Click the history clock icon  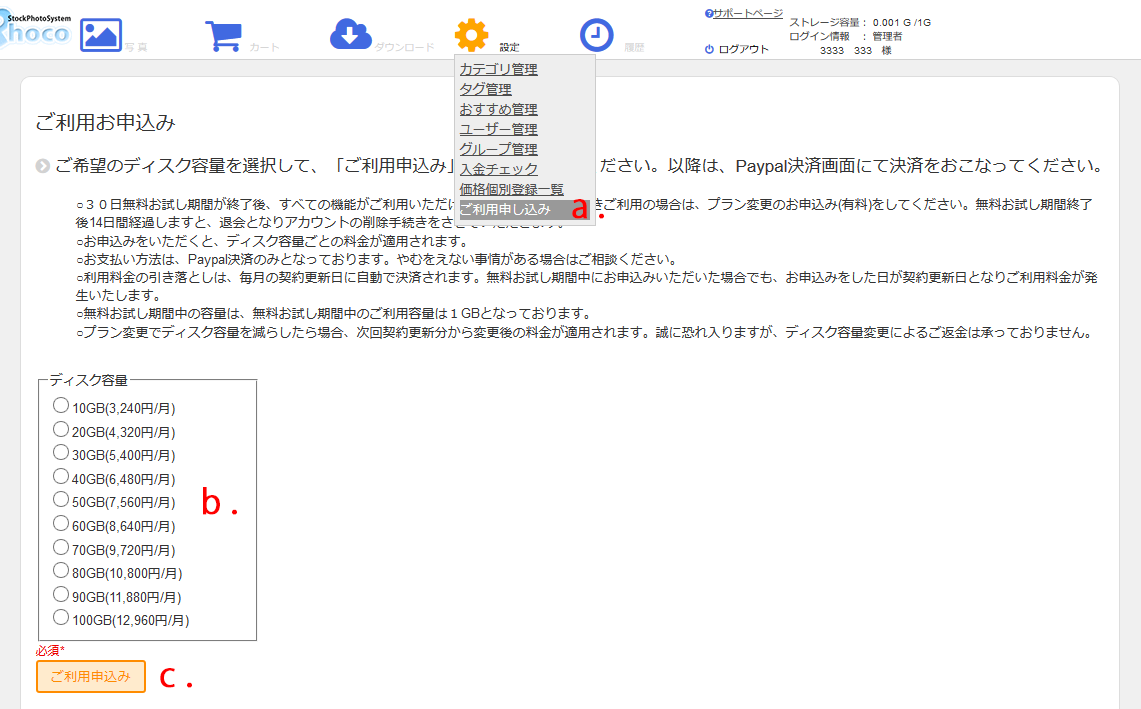pyautogui.click(x=596, y=35)
